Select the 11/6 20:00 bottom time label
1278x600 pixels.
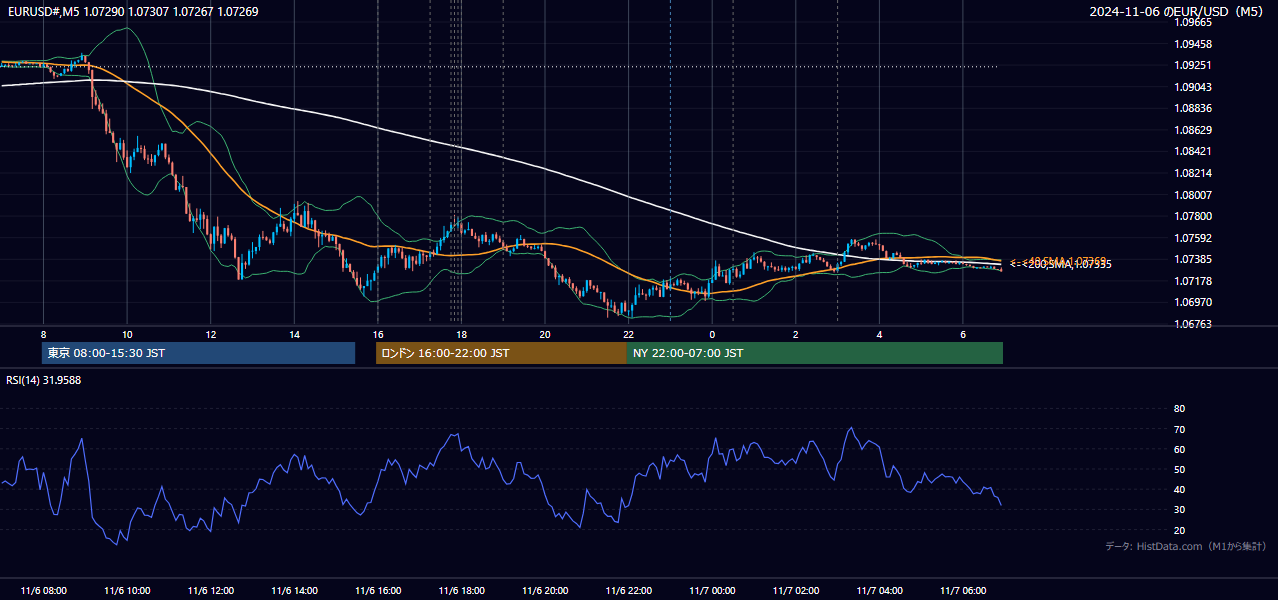click(x=544, y=591)
